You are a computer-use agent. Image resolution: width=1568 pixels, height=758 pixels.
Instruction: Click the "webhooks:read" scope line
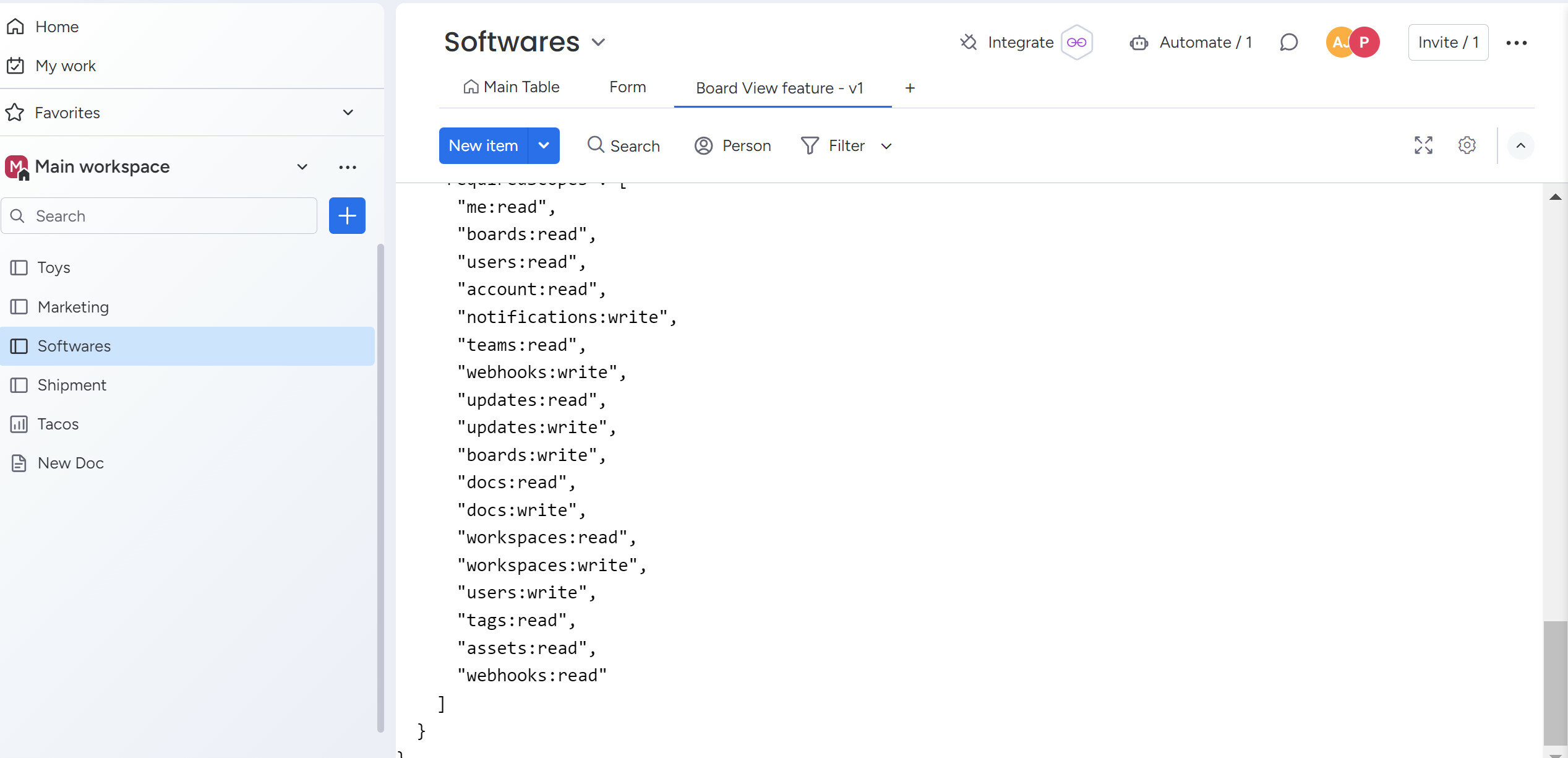pyautogui.click(x=532, y=676)
